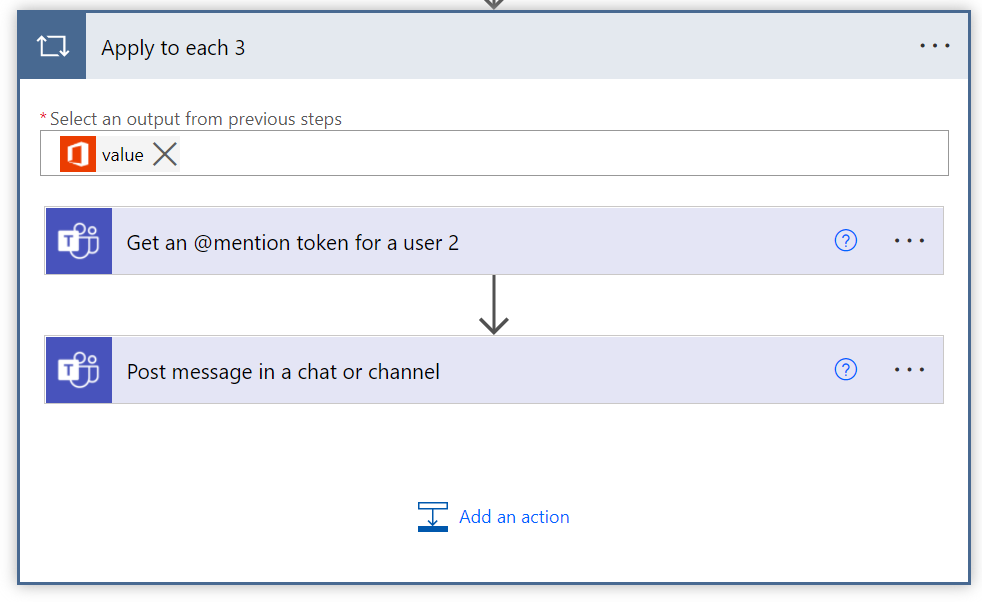Click the arrow between the two Teams actions

[494, 304]
